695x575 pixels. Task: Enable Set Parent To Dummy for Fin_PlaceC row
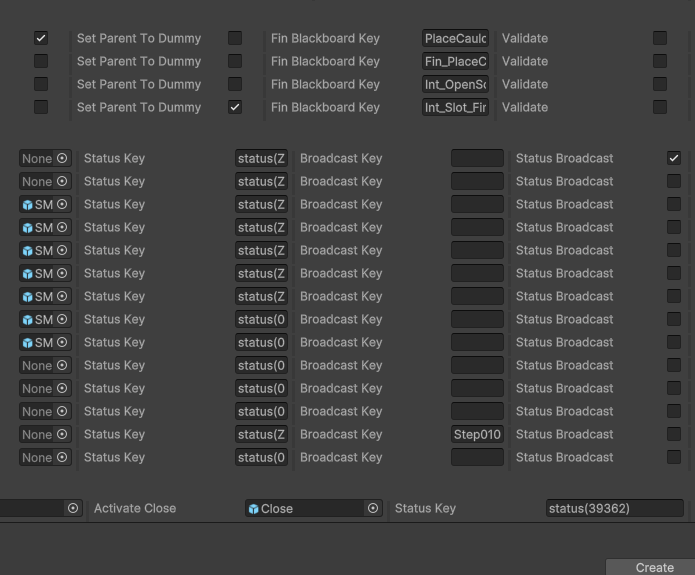pyautogui.click(x=235, y=61)
